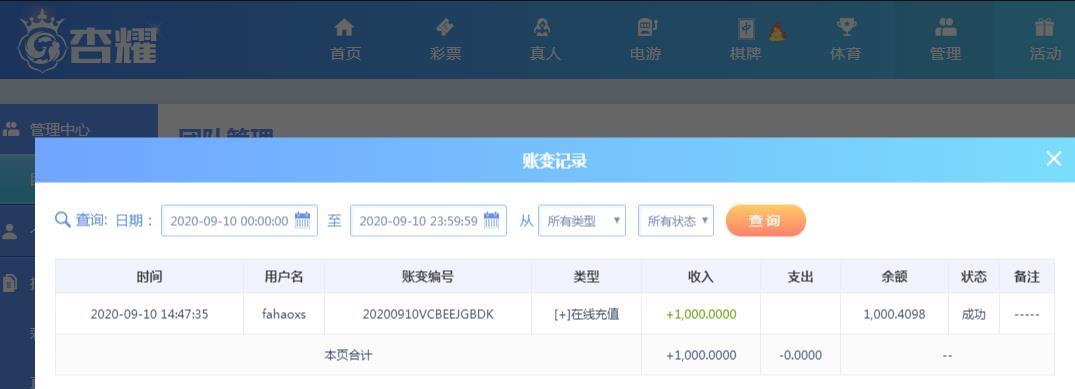Open start date calendar picker icon
The width and height of the screenshot is (1075, 389).
(302, 220)
